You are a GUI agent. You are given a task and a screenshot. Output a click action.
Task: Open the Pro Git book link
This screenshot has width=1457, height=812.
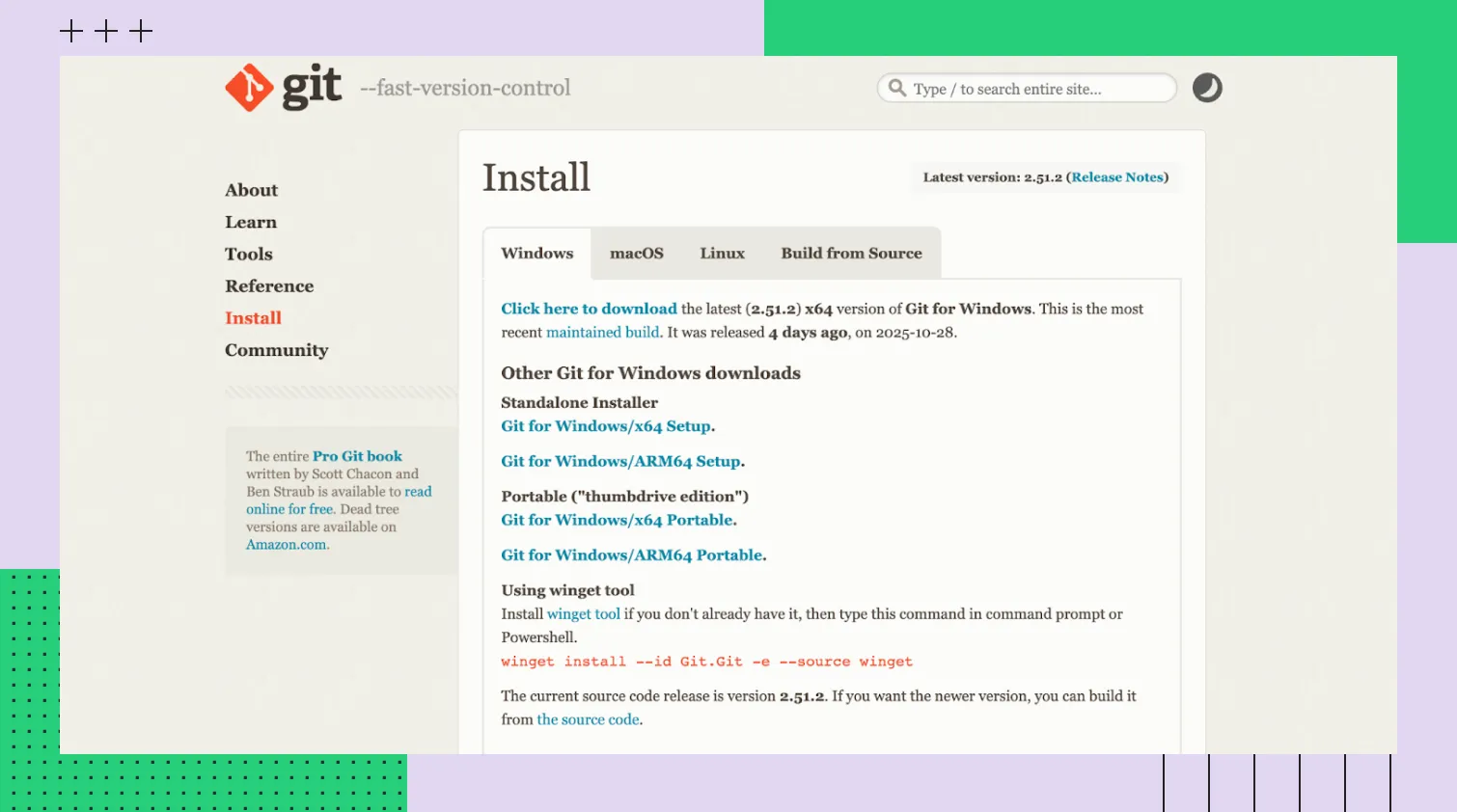(357, 456)
